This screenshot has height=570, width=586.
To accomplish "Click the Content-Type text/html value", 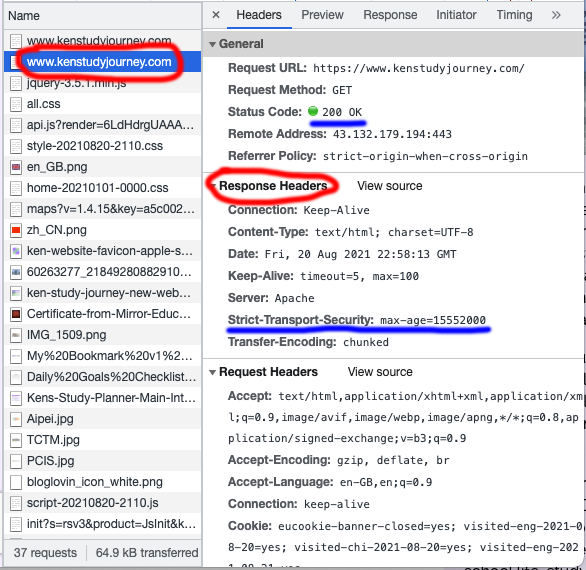I will [x=394, y=232].
